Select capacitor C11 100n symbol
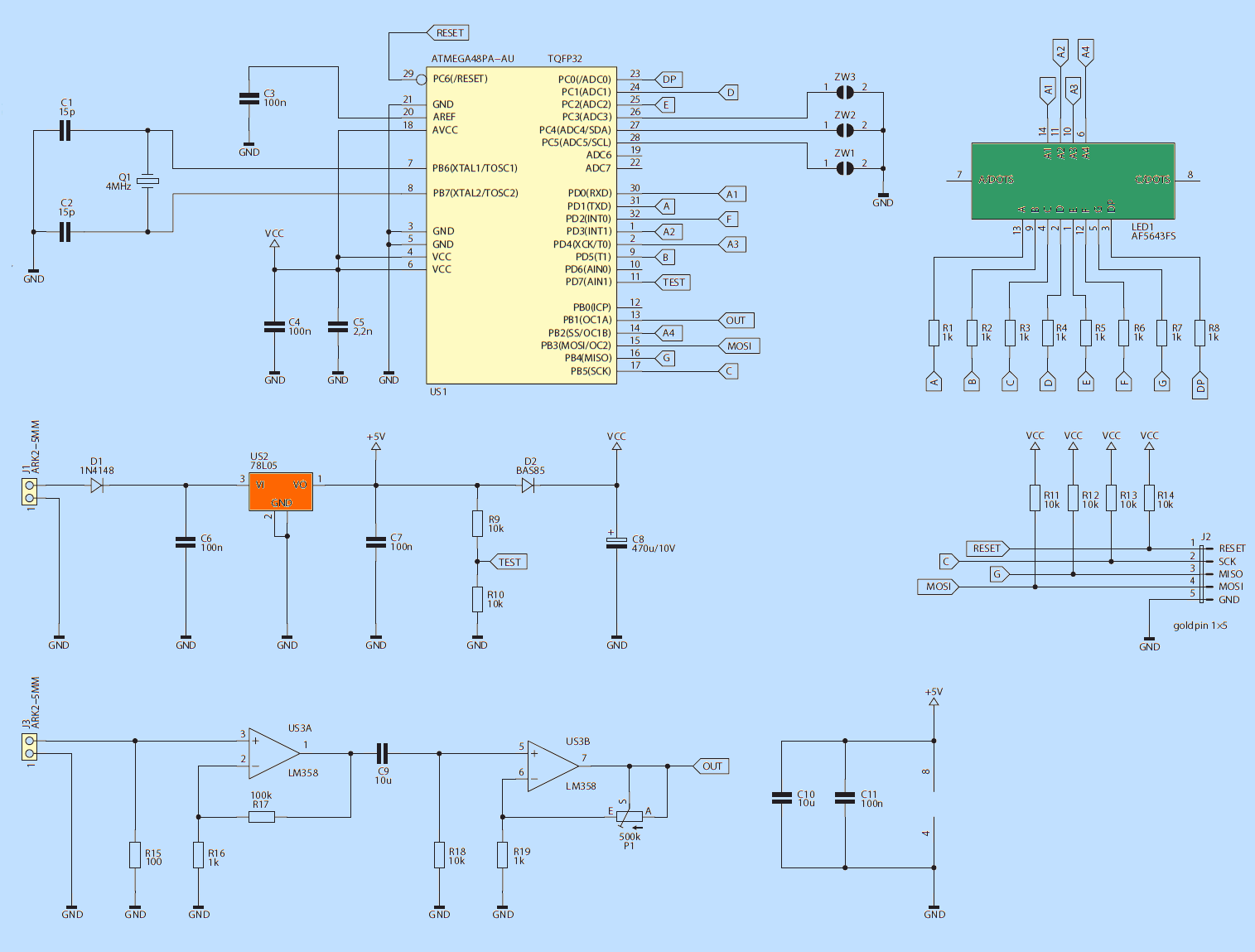The height and width of the screenshot is (952, 1255). [x=845, y=798]
